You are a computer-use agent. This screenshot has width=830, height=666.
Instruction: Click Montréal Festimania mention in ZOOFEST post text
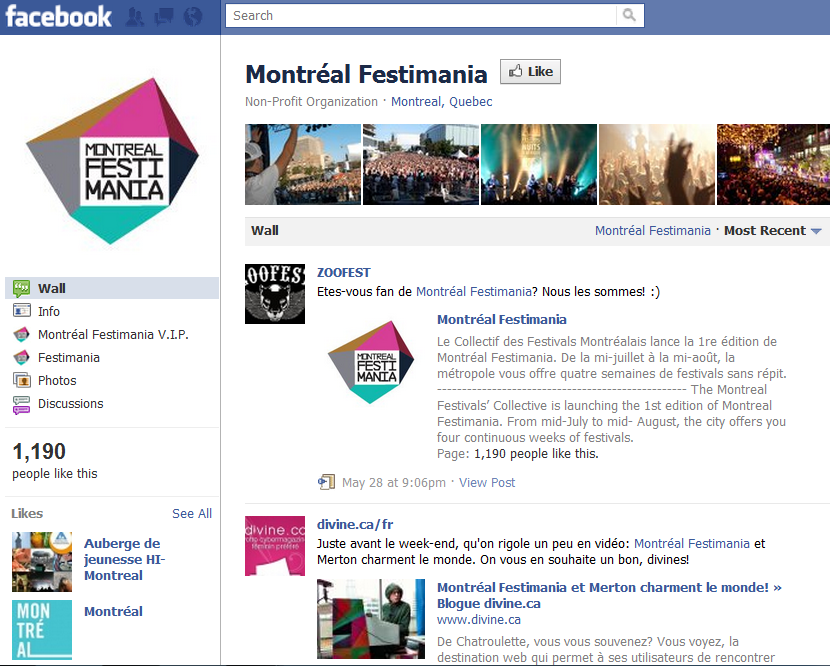pos(474,292)
